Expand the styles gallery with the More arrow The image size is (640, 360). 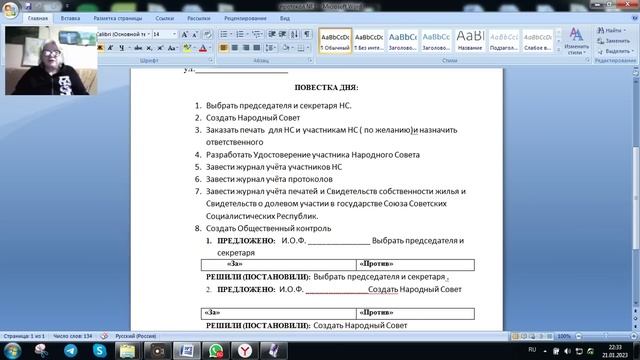pos(558,50)
